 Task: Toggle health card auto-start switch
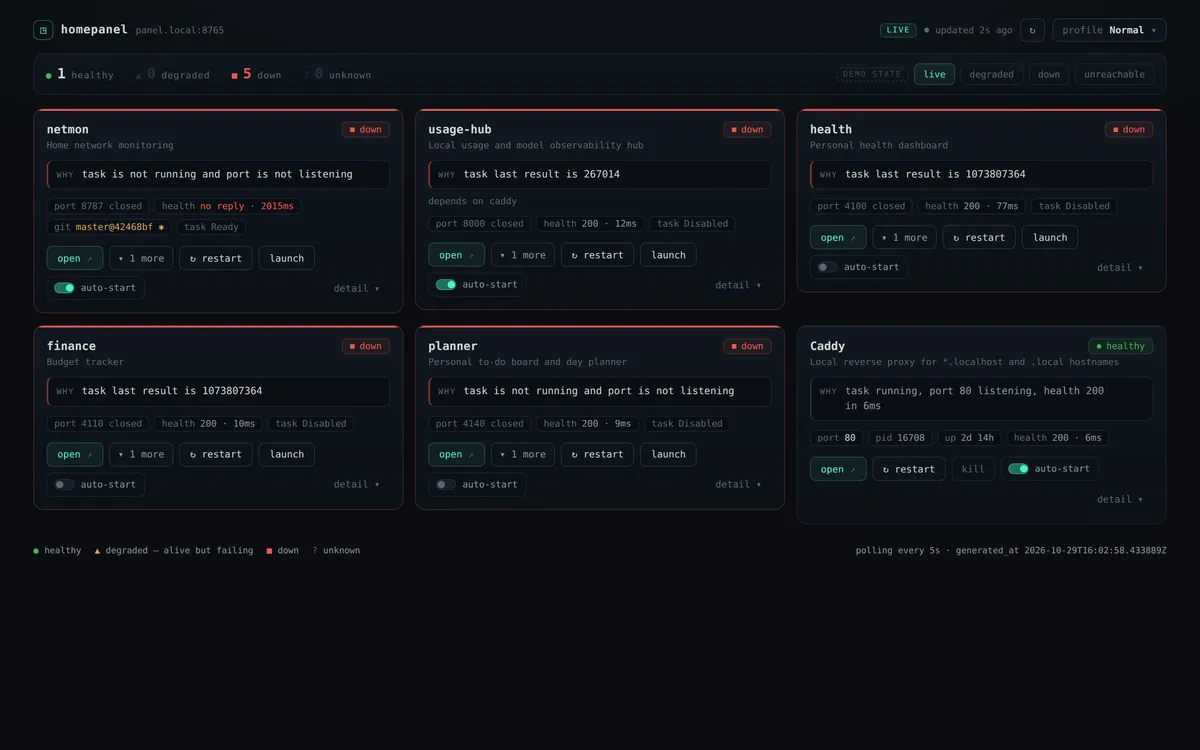[827, 267]
